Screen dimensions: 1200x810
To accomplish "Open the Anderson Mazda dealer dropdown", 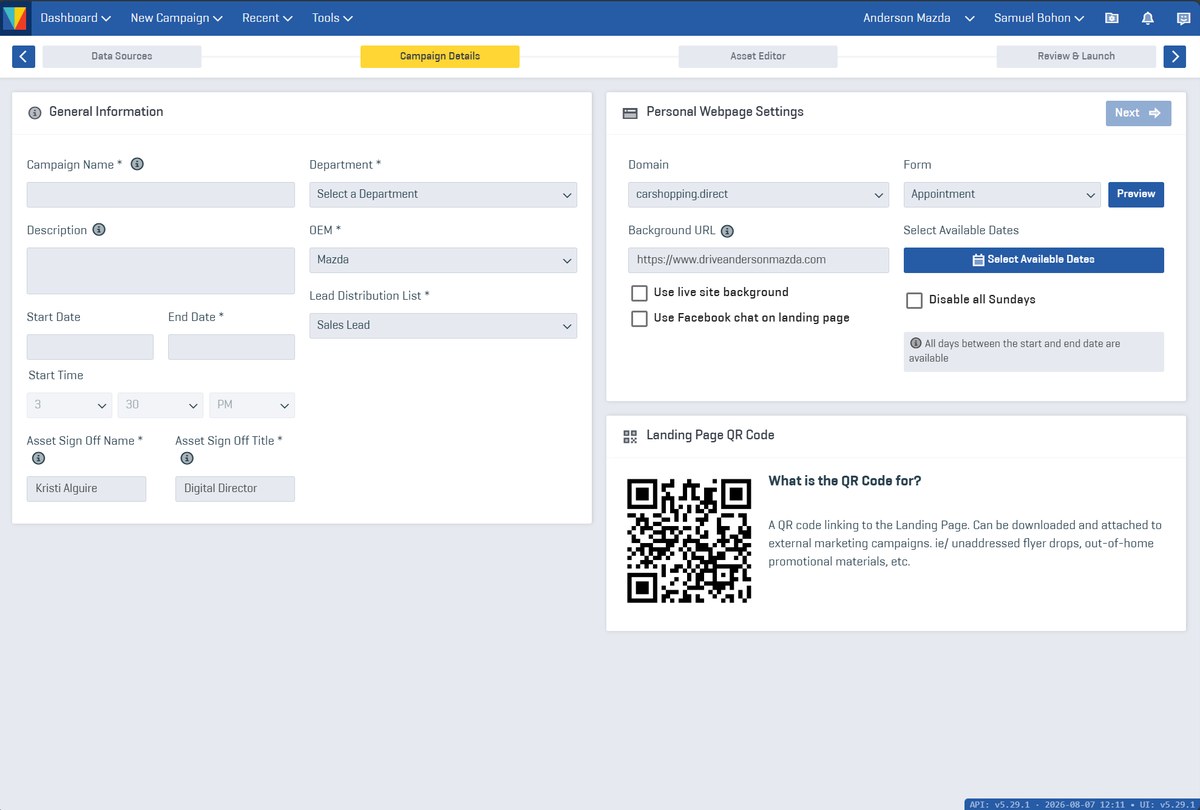I will pos(919,18).
